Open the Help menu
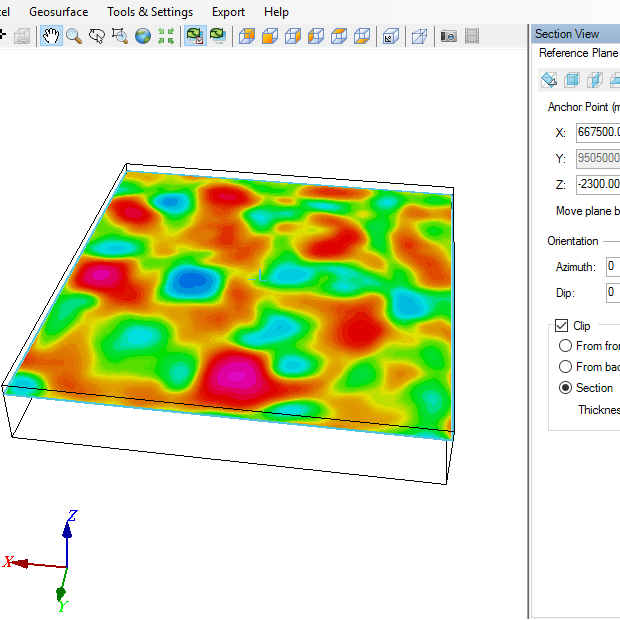The height and width of the screenshot is (620, 620). (x=276, y=12)
